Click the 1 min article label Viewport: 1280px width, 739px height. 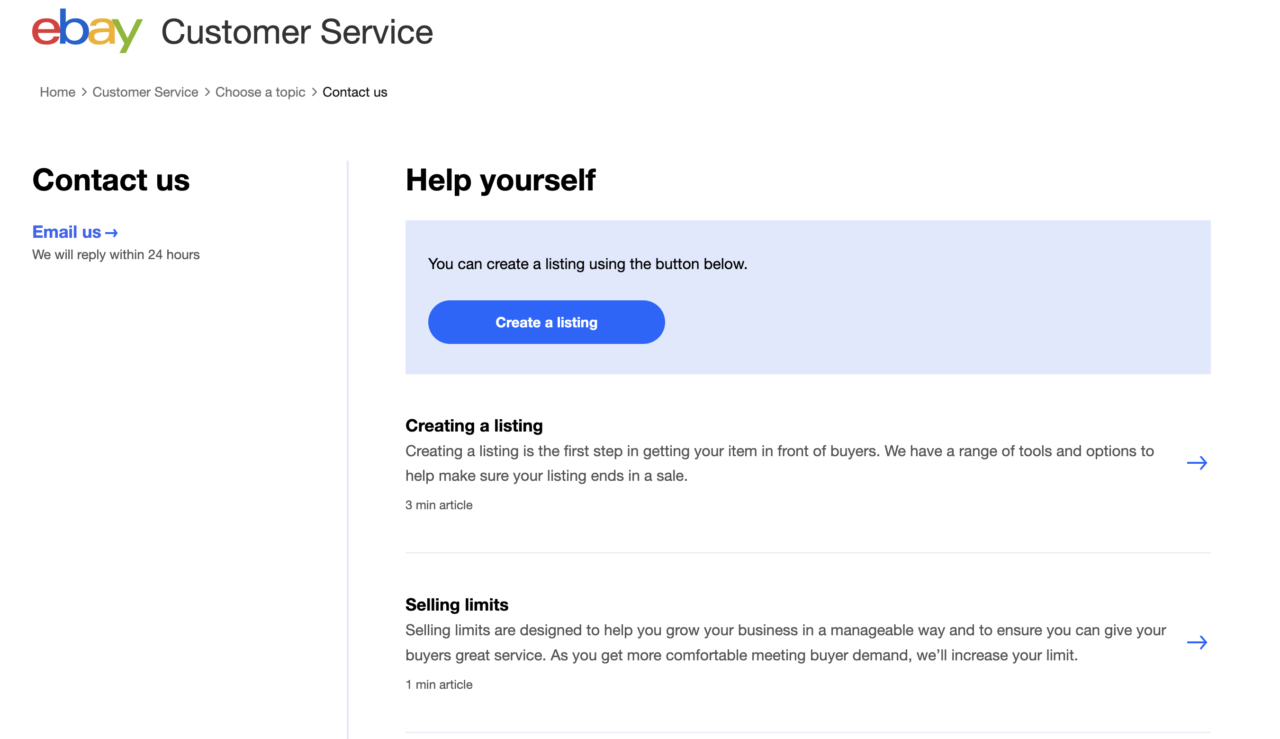[x=438, y=685]
